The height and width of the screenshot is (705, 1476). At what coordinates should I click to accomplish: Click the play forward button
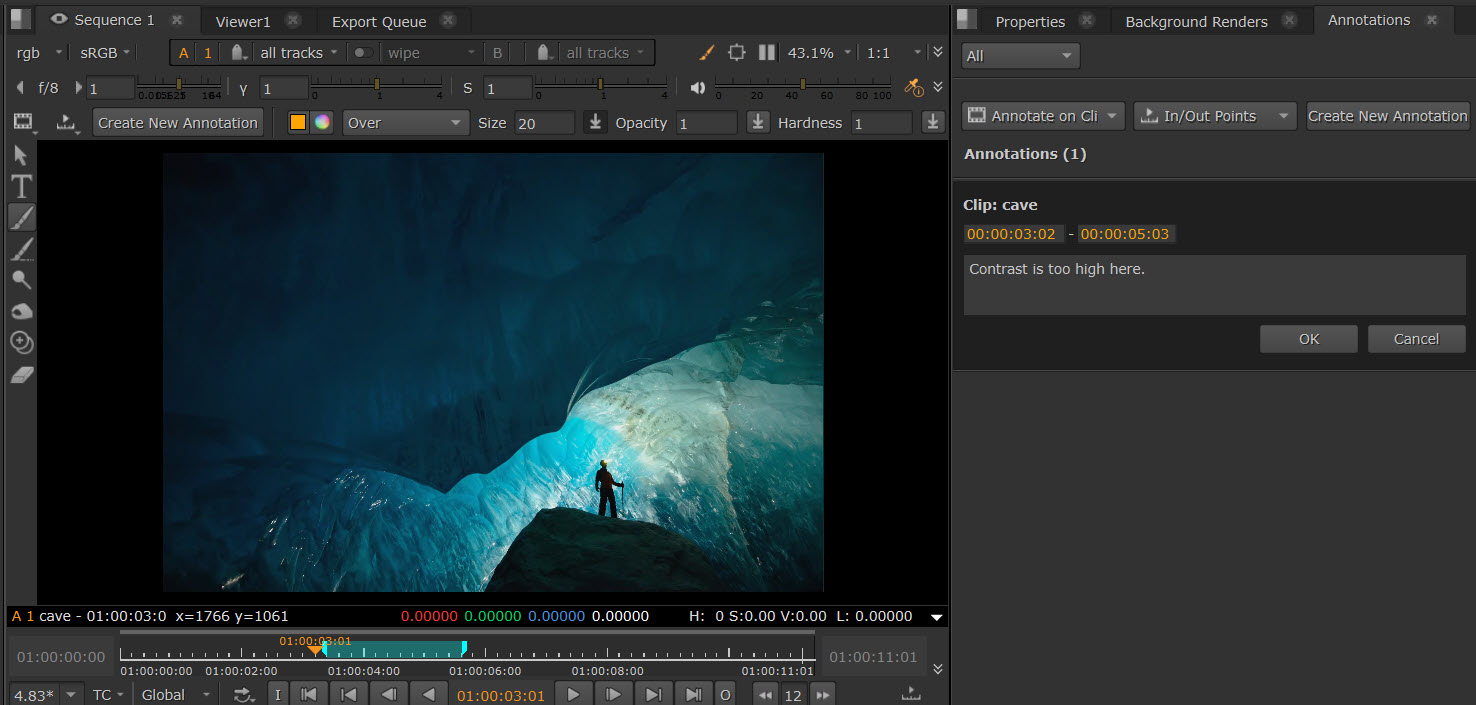click(x=573, y=694)
